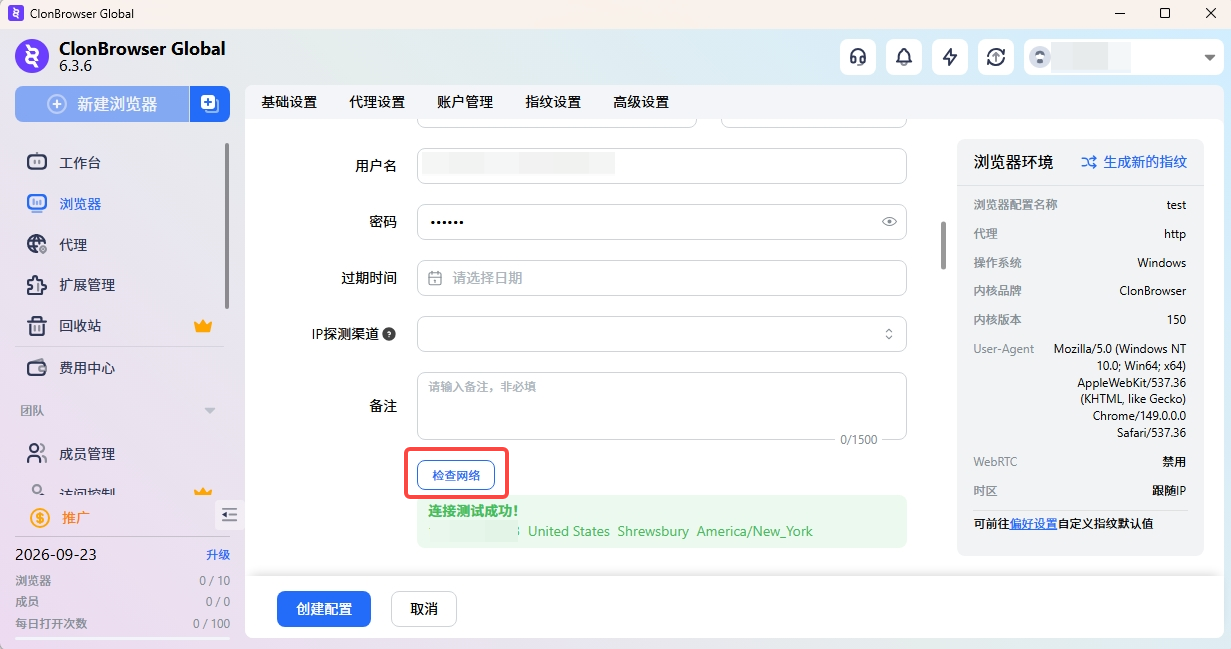Click 生成新的指纹 link

coord(1134,161)
